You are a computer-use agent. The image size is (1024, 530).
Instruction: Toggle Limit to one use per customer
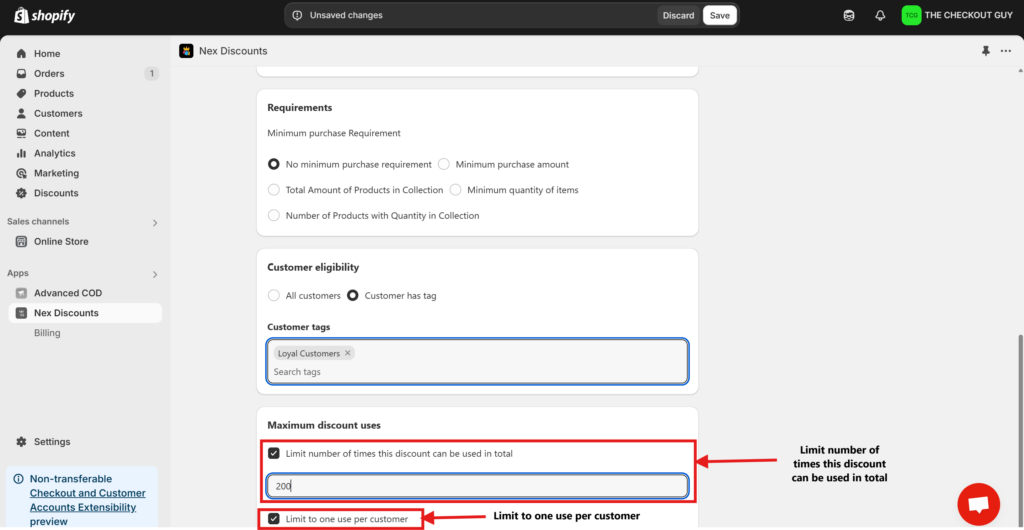(274, 519)
